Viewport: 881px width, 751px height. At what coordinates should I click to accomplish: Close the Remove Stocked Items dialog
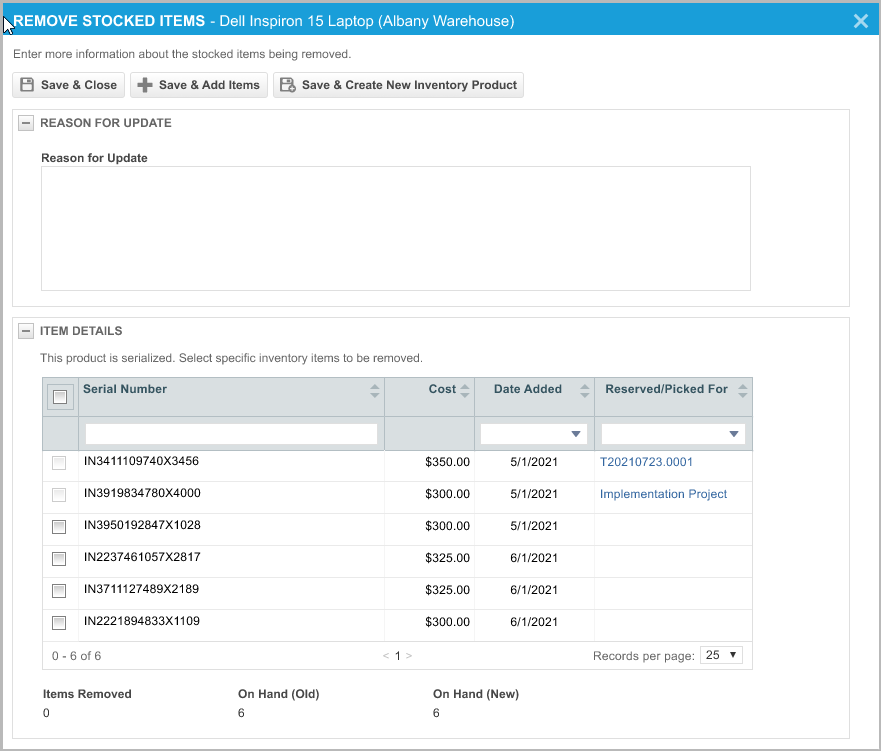(x=860, y=21)
